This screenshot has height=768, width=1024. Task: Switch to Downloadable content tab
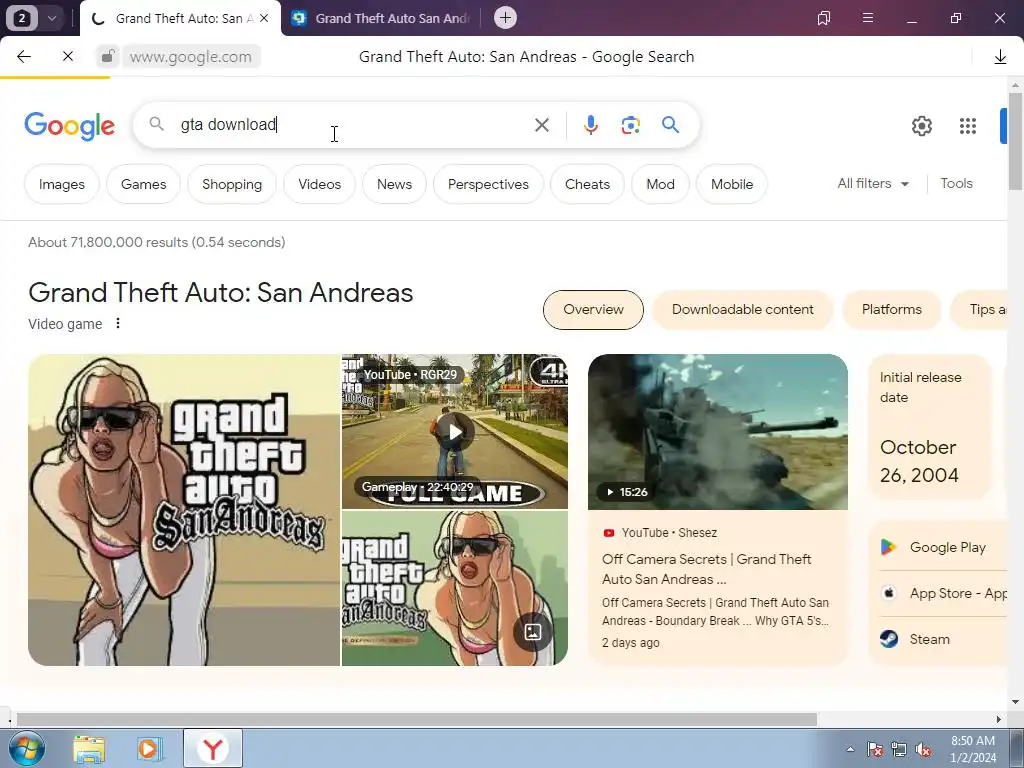743,310
